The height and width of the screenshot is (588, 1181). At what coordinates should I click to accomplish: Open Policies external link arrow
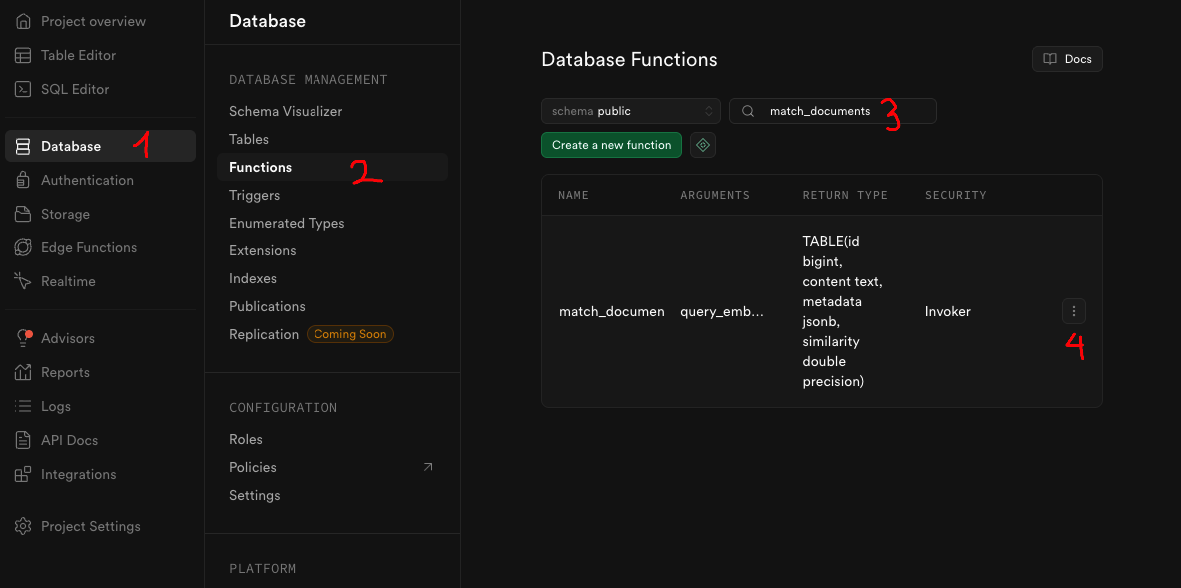[428, 467]
